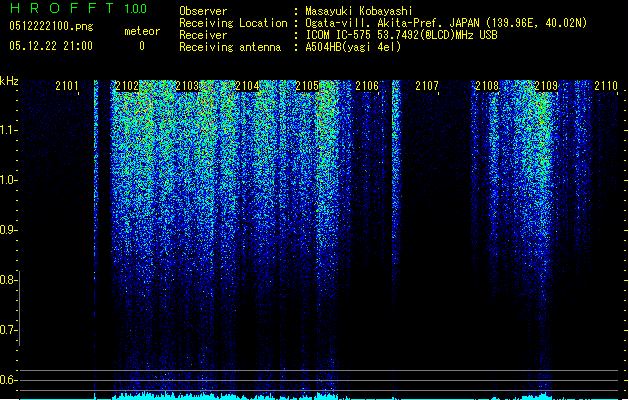Click the meteor label

pyautogui.click(x=142, y=31)
